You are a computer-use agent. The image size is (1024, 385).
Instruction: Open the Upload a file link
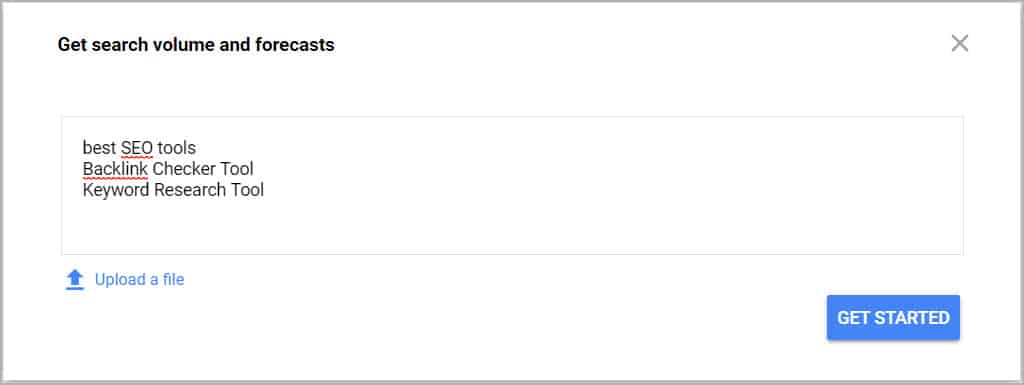139,279
